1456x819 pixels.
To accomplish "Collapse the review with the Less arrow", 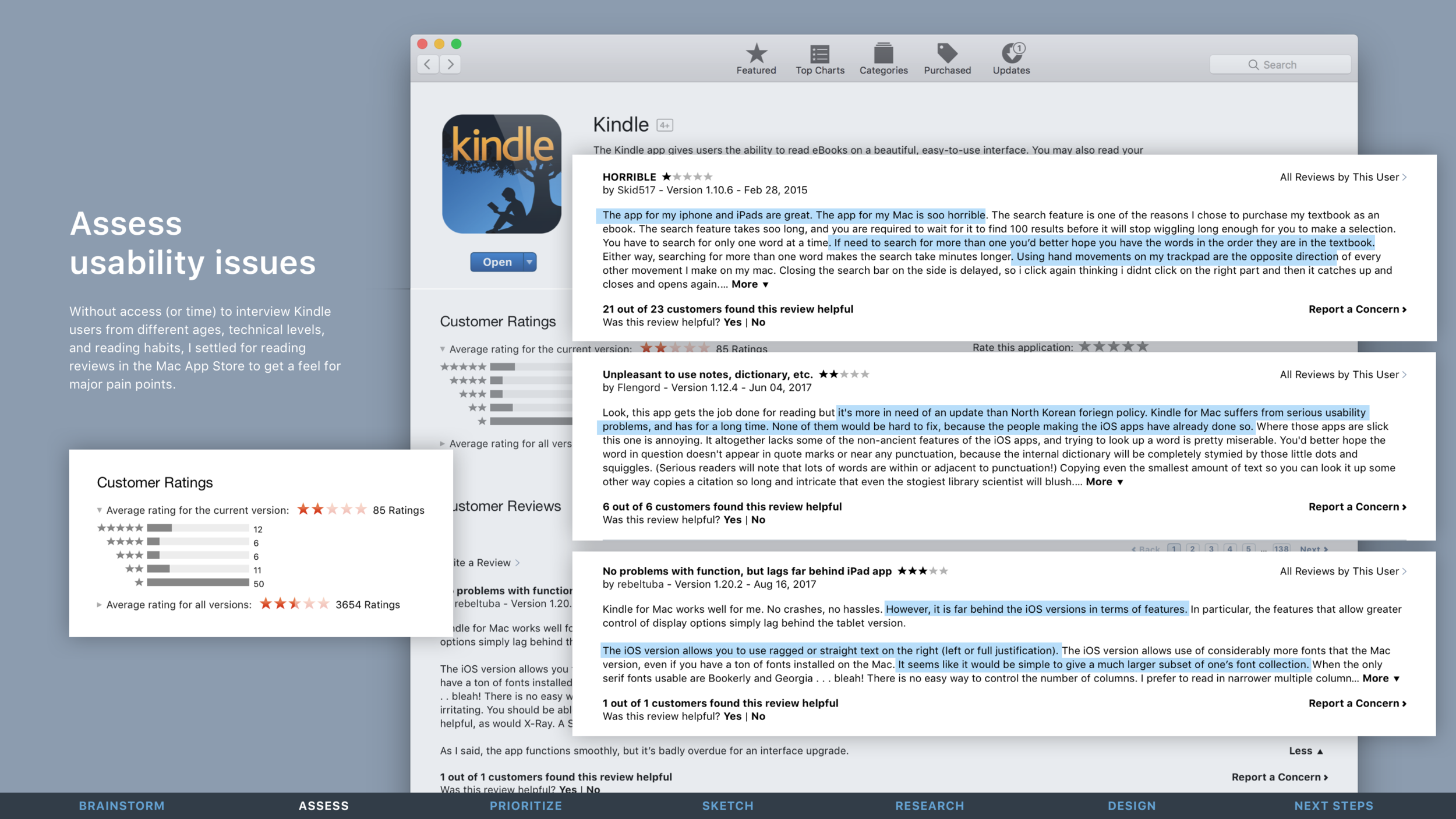I will tap(1305, 751).
